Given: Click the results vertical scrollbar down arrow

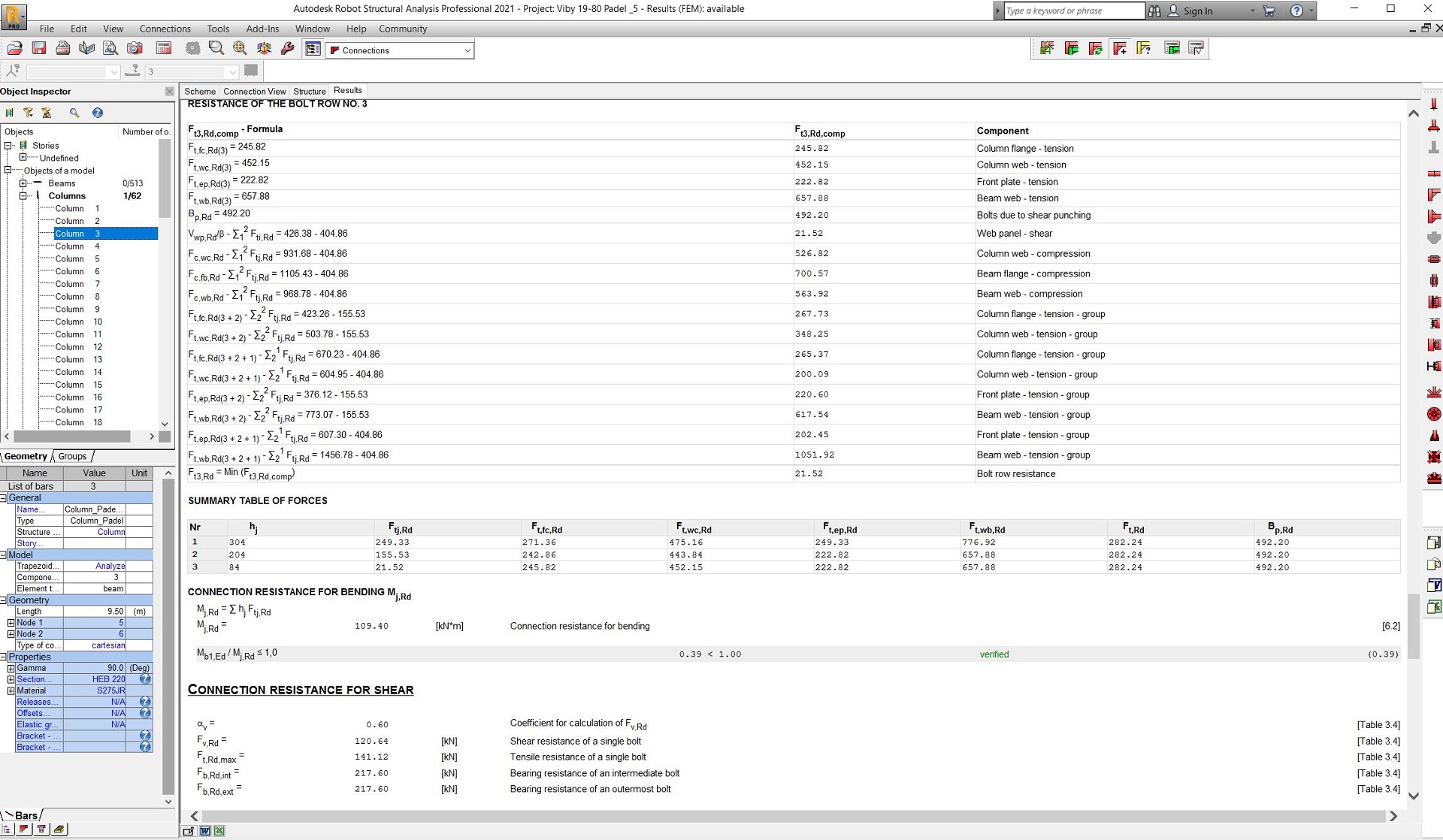Looking at the screenshot, I should (x=1414, y=796).
